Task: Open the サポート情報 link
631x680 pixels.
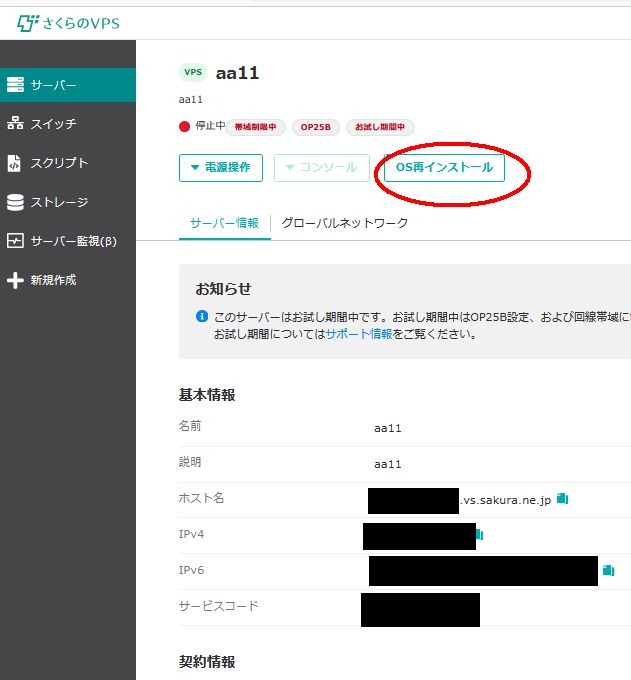Action: coord(358,334)
